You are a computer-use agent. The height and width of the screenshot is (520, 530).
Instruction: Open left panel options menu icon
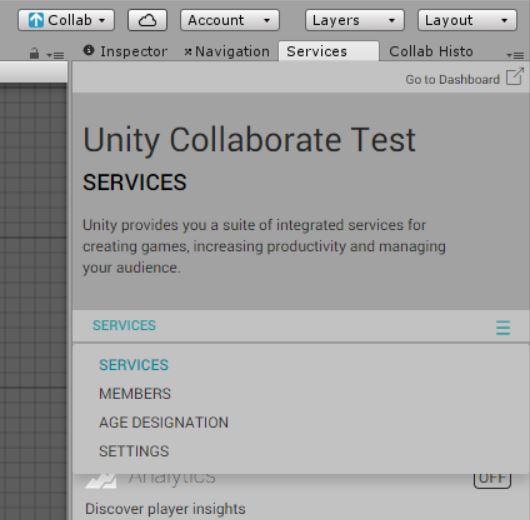pyautogui.click(x=55, y=55)
